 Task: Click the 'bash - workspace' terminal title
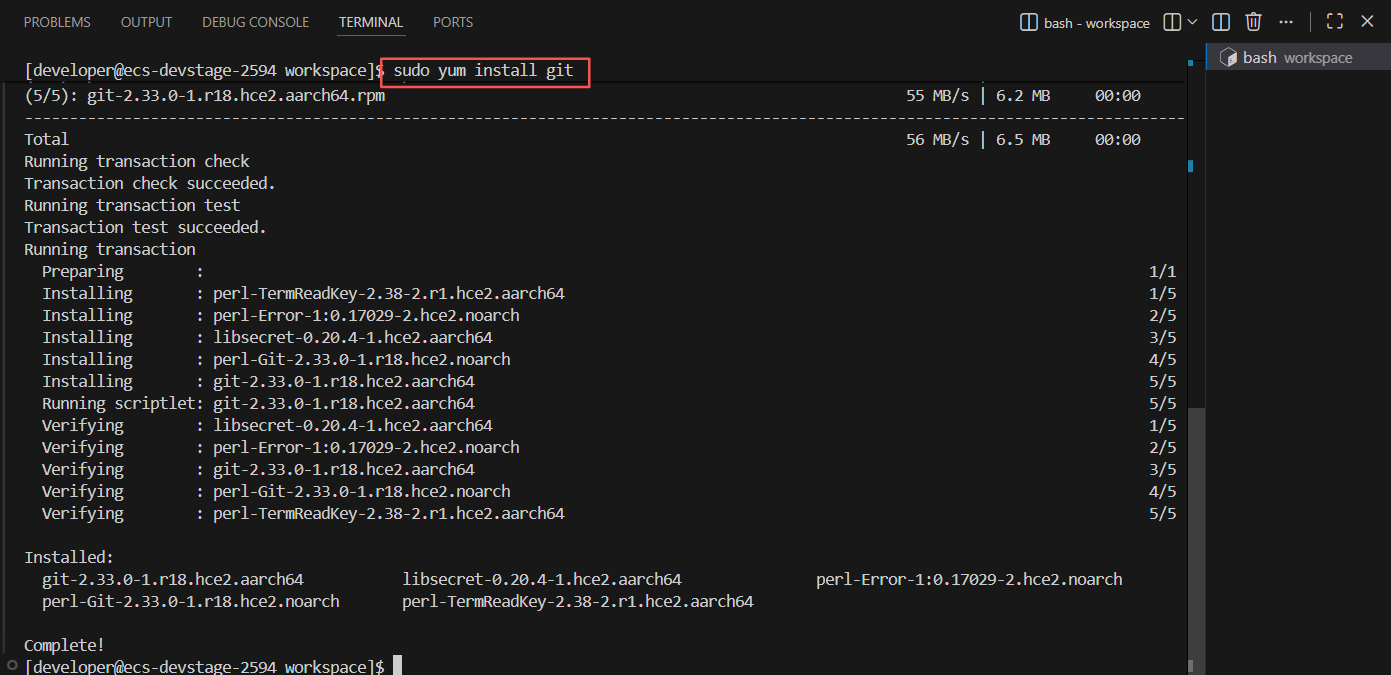click(1096, 23)
